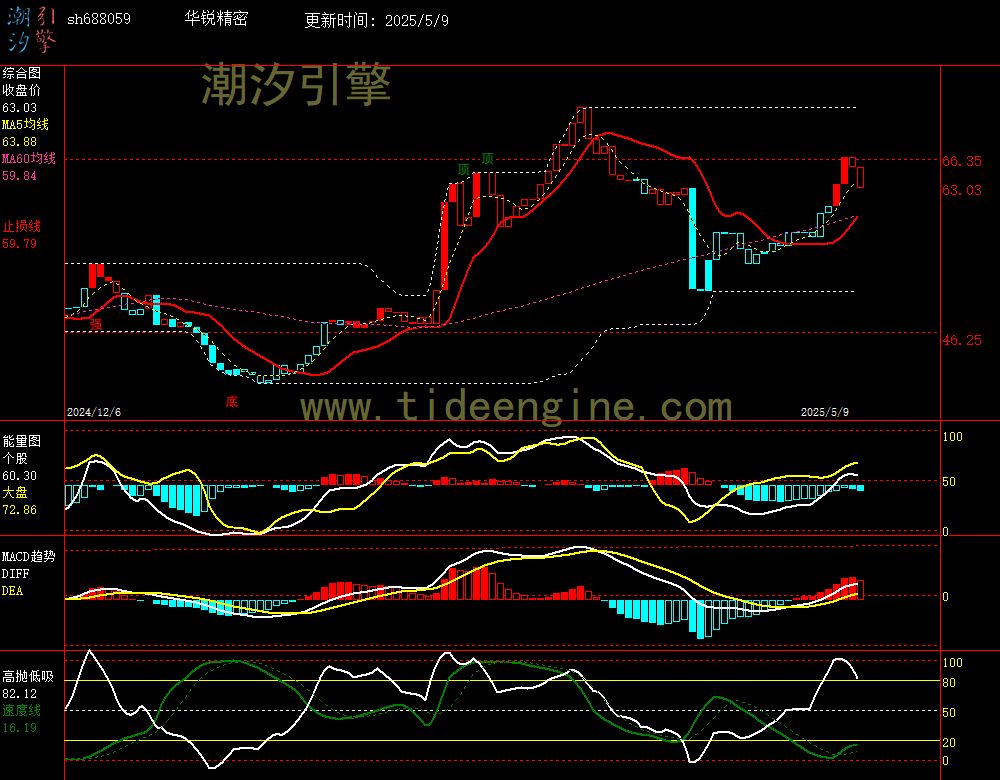Click the 高抛低吸 value 82.12

pos(20,693)
